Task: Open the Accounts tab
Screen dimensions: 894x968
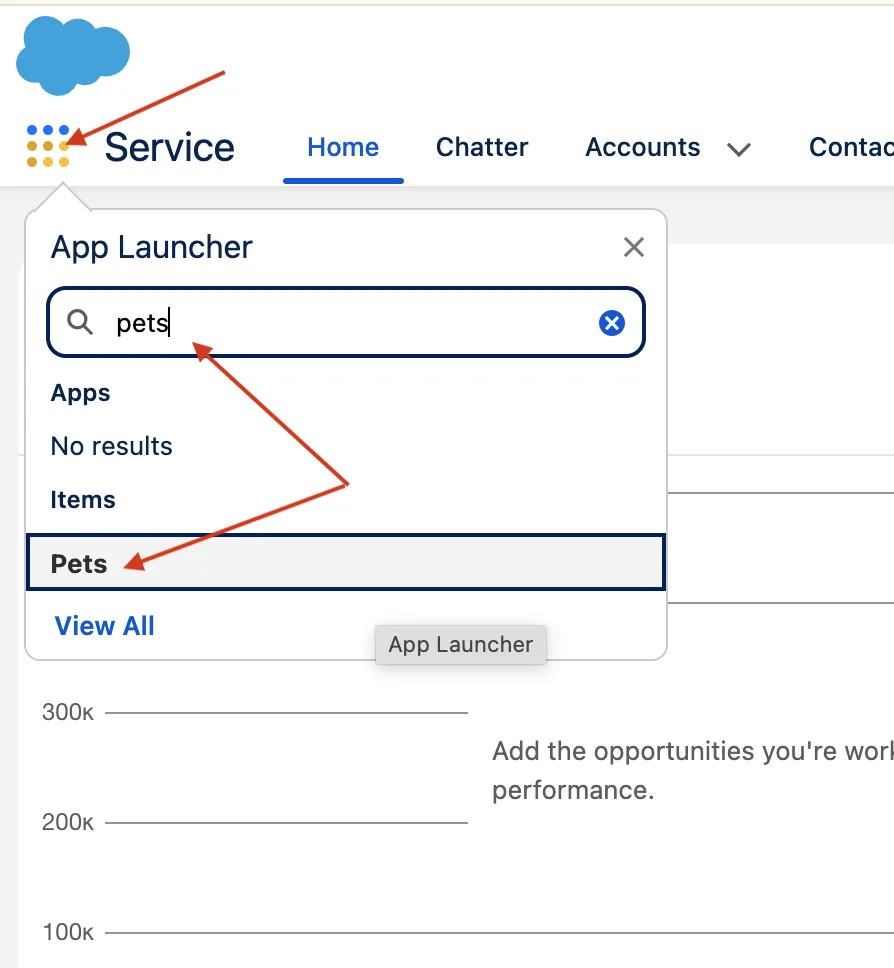Action: (643, 148)
